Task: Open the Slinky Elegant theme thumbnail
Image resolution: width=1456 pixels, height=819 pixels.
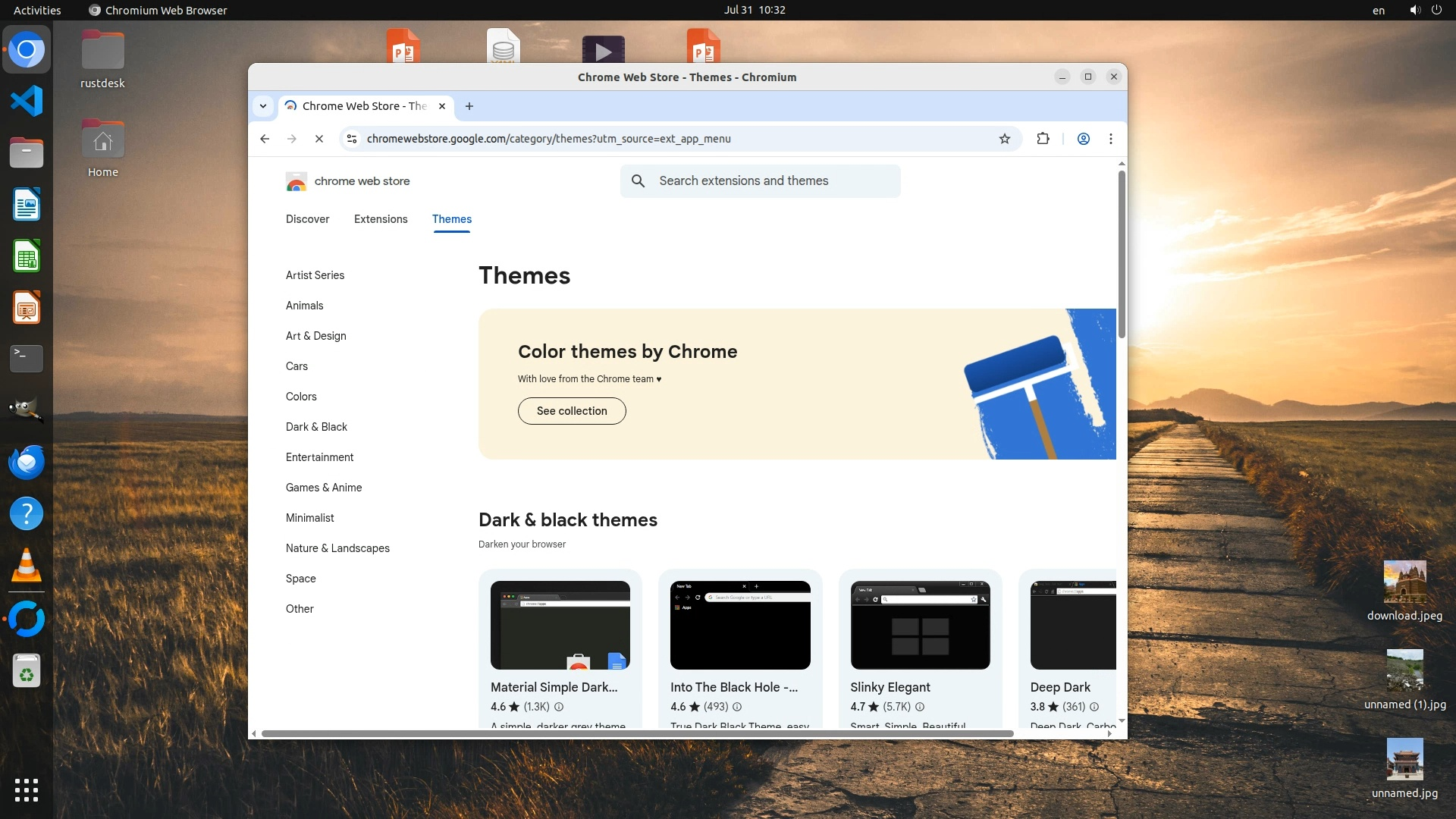Action: [x=920, y=625]
